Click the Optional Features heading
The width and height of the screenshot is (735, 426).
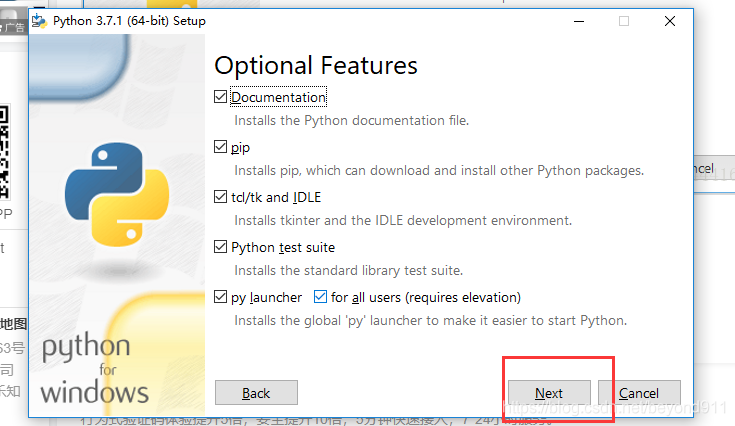316,66
